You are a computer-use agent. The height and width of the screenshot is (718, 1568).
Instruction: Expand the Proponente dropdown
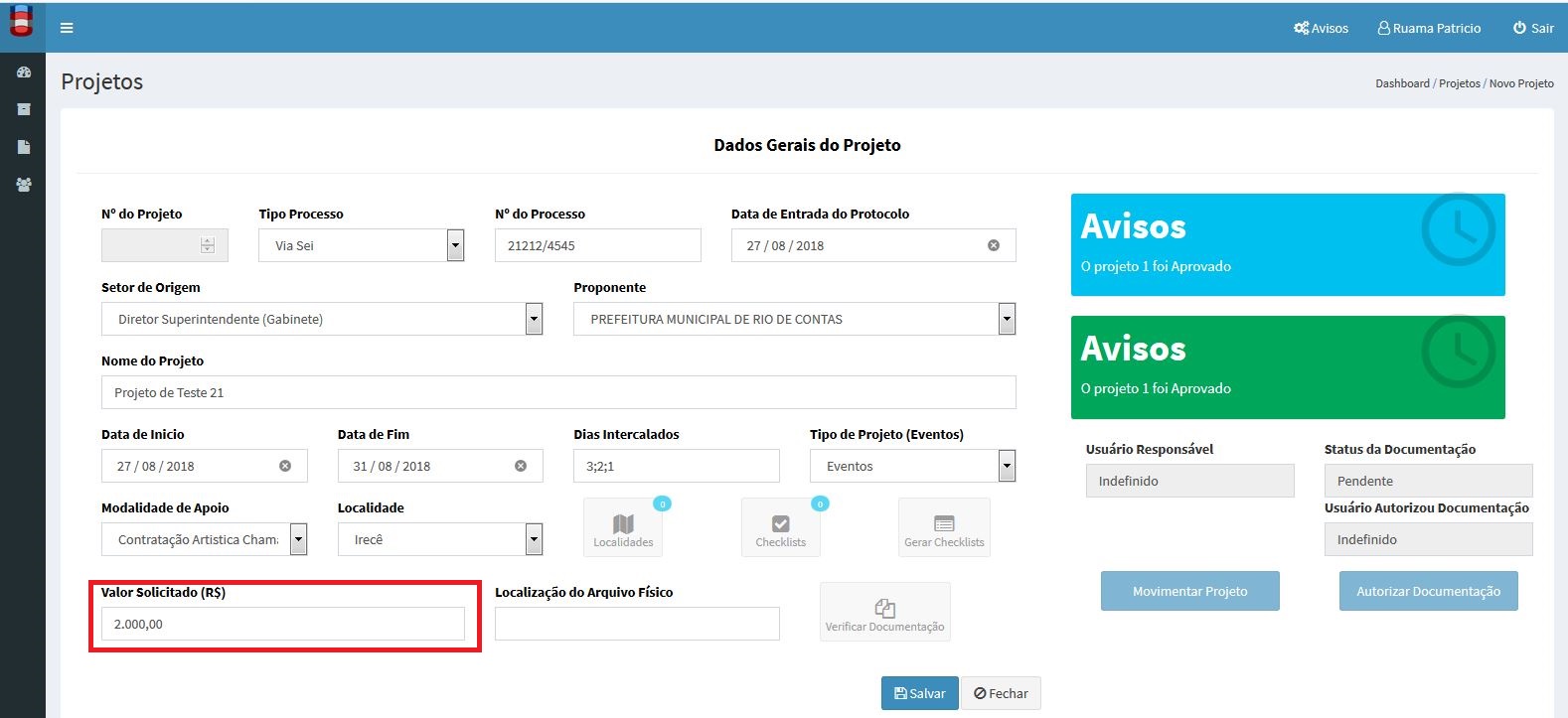tap(795, 319)
